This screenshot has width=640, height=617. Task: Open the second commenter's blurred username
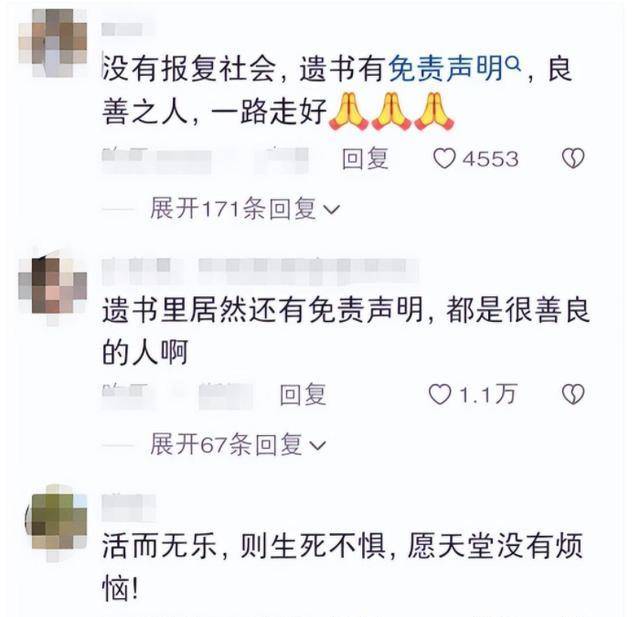260,269
